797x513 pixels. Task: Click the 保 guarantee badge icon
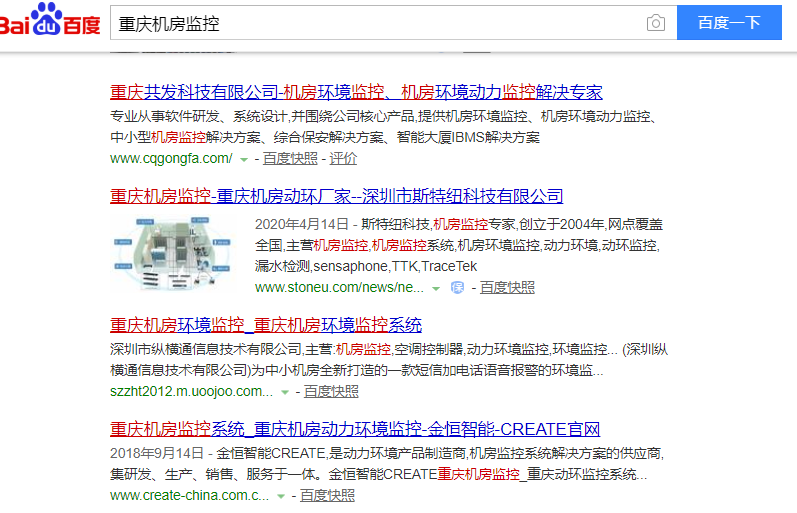click(457, 288)
